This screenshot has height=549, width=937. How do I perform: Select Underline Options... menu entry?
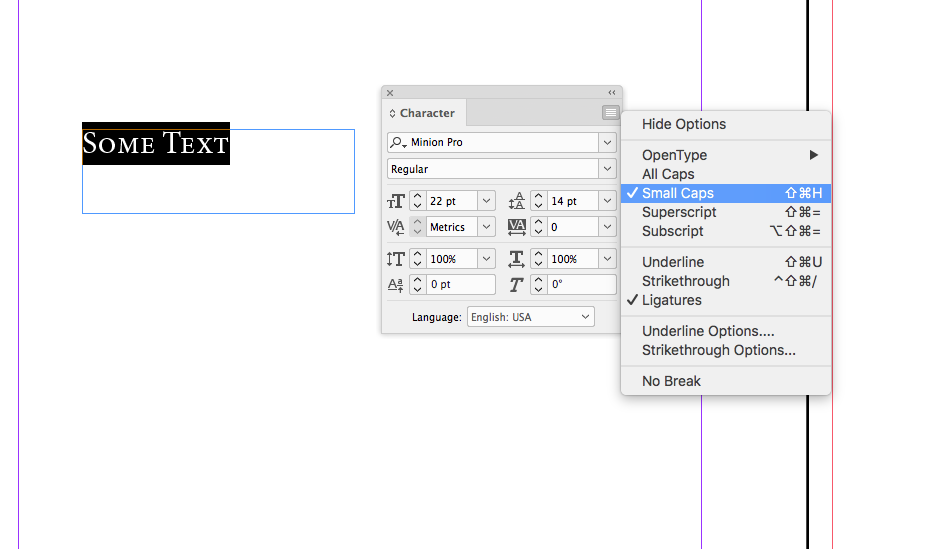tap(708, 331)
